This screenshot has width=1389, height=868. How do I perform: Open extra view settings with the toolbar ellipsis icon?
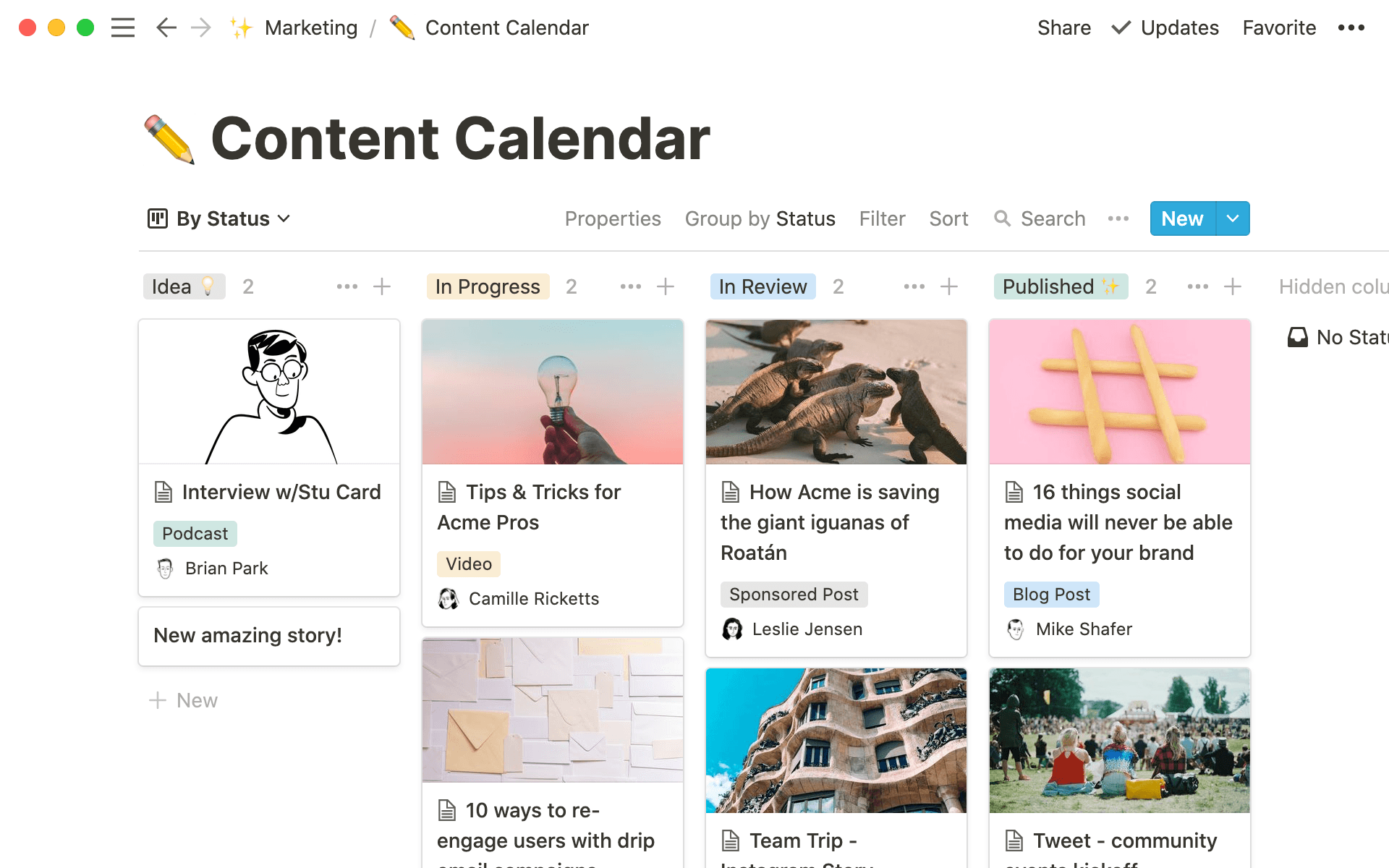coord(1118,218)
